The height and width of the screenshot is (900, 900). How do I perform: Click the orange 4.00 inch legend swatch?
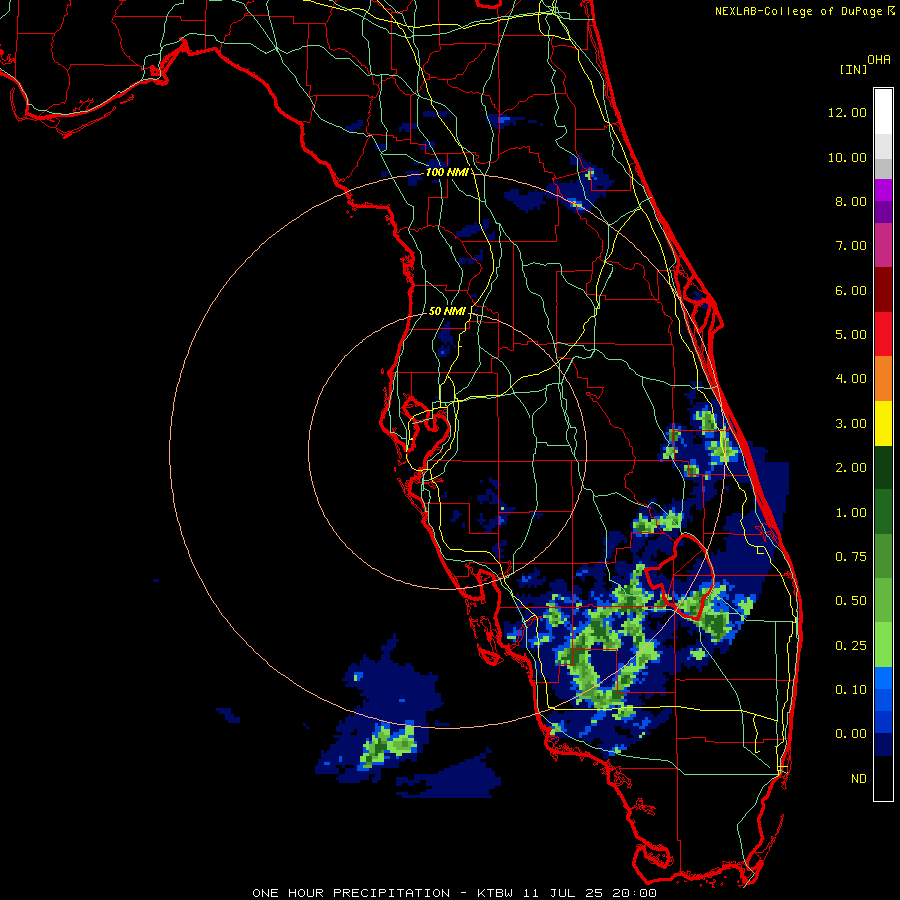click(x=883, y=379)
